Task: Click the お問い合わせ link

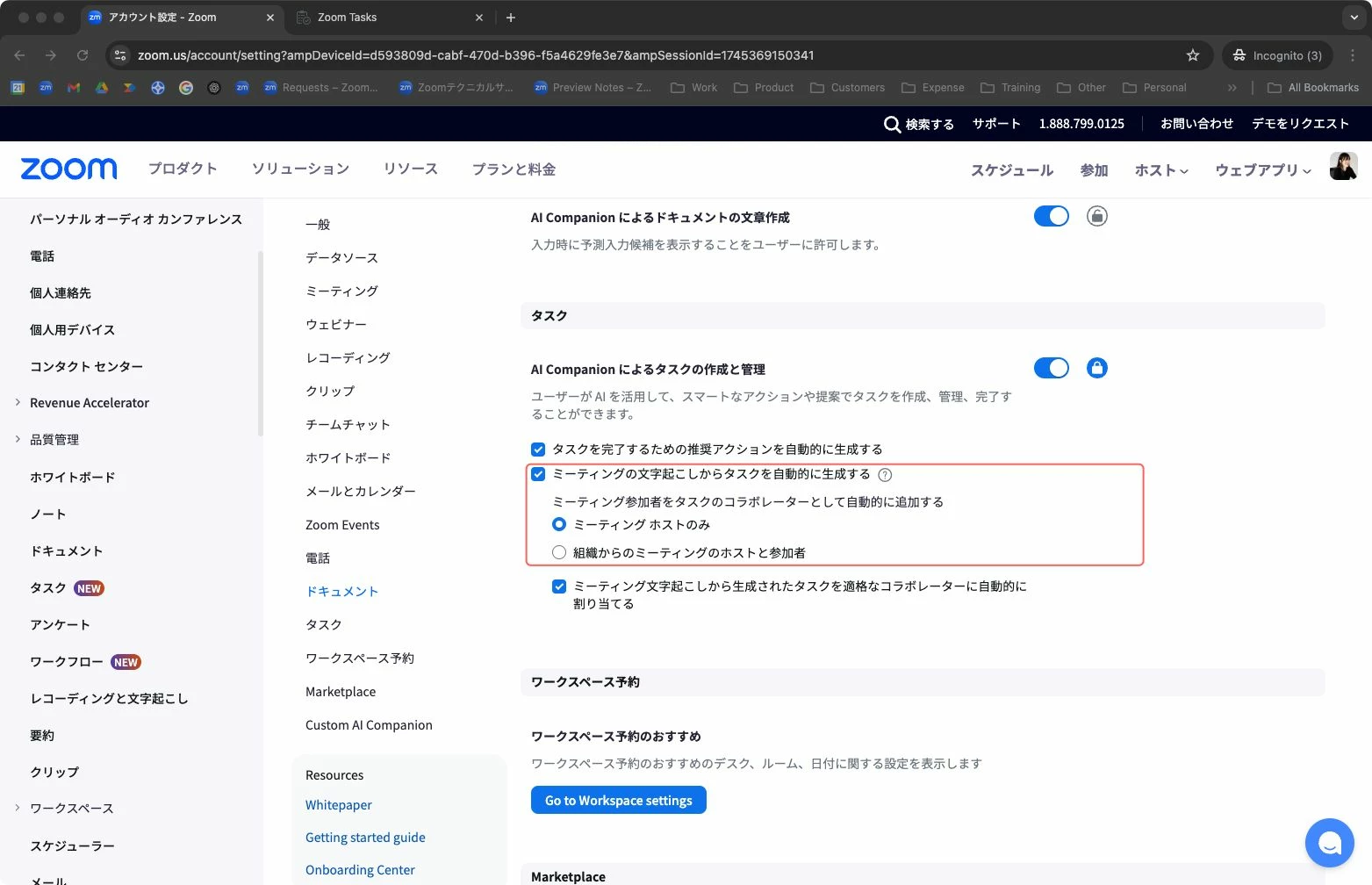Action: pyautogui.click(x=1197, y=124)
